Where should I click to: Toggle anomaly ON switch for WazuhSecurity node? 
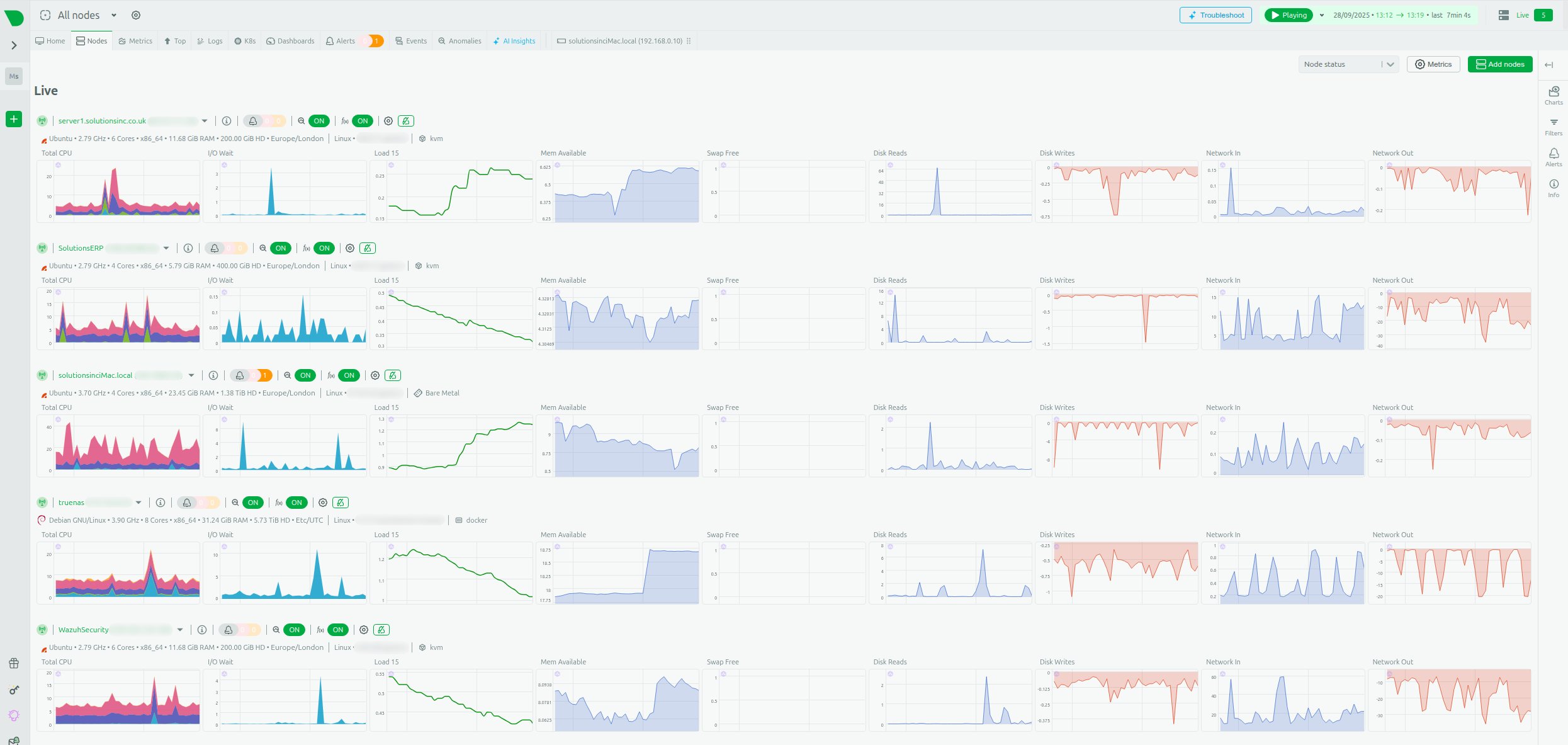[x=294, y=630]
